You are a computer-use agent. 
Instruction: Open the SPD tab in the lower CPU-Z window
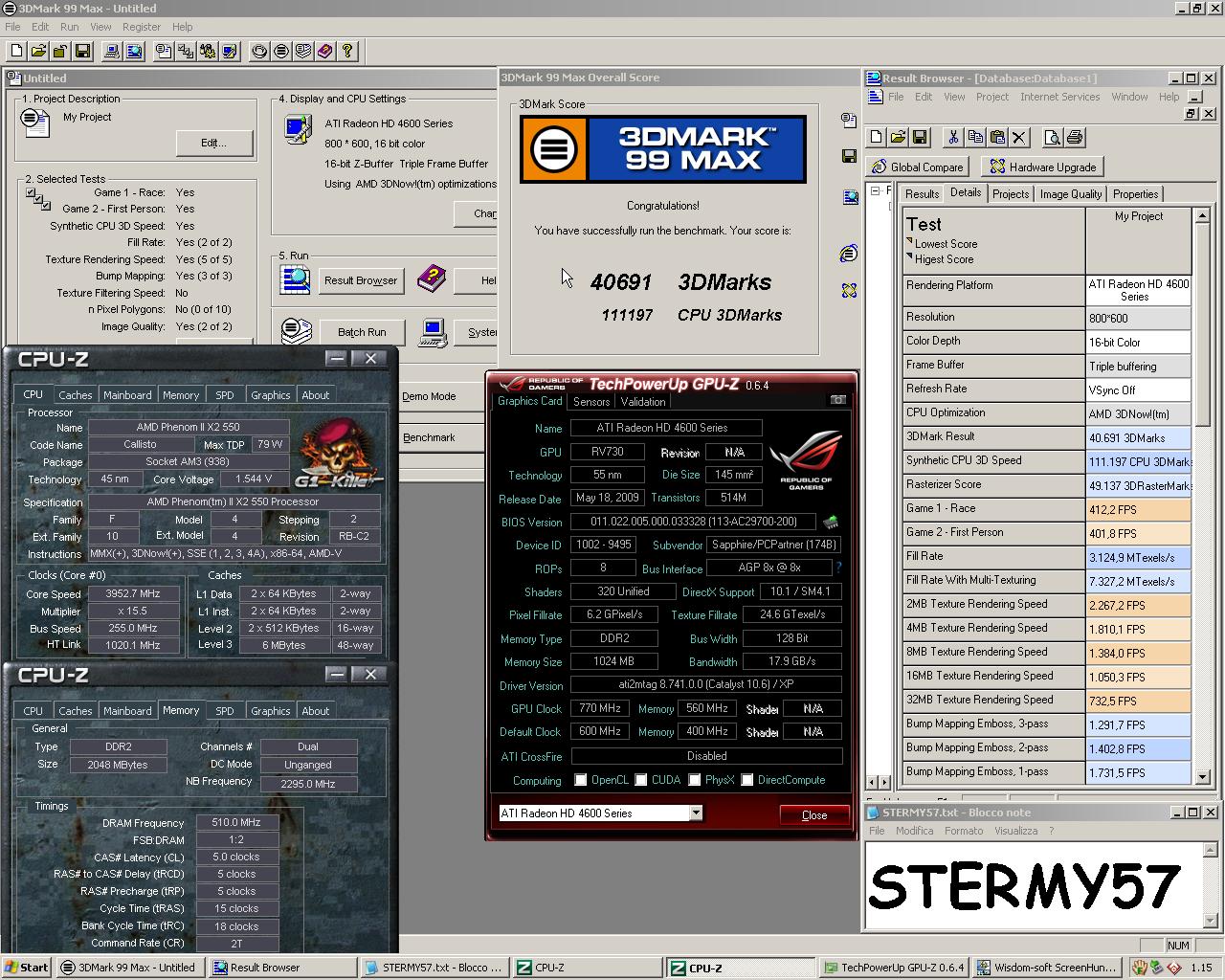225,711
